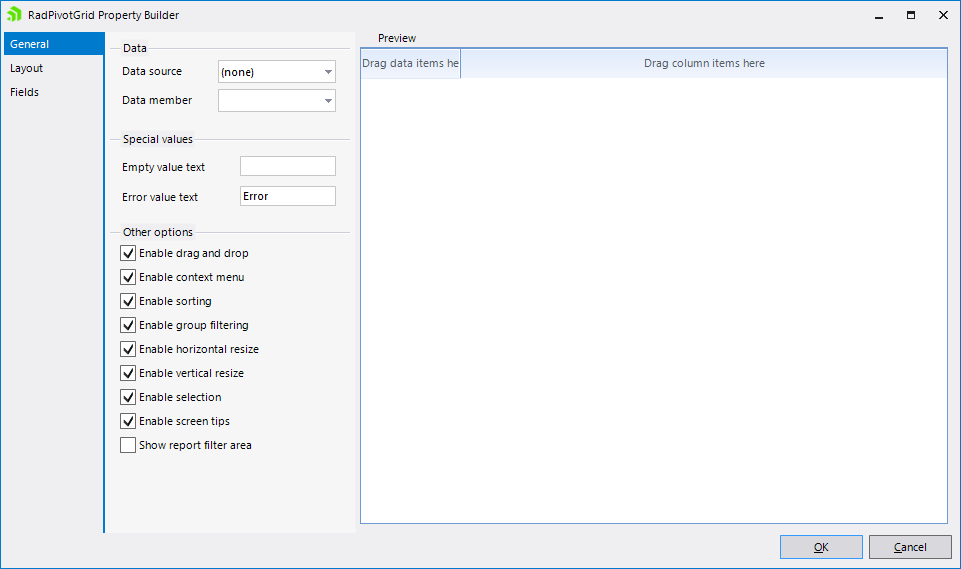961x569 pixels.
Task: Click the OK button
Action: [821, 547]
